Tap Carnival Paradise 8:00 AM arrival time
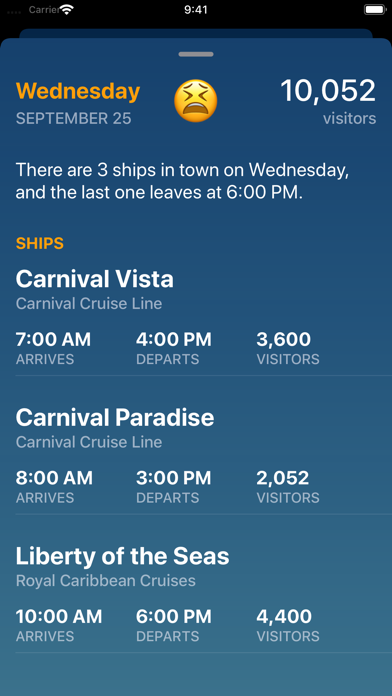Screen dimensions: 392x696 [54, 478]
